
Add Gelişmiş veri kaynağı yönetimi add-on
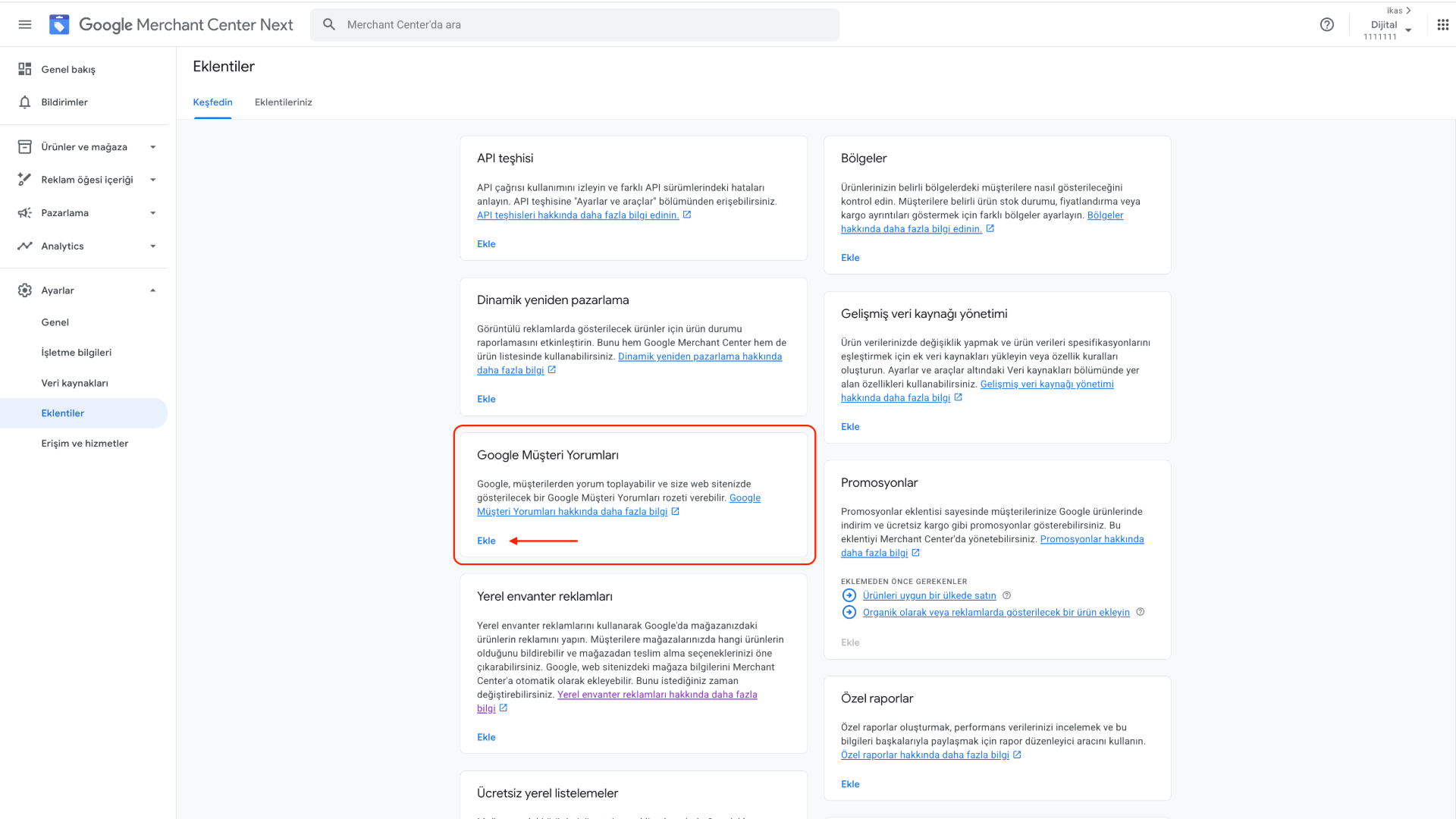(x=850, y=427)
